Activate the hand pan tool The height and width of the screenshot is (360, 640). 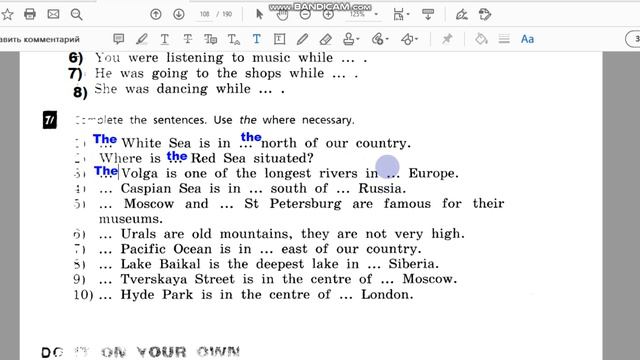[x=282, y=15]
